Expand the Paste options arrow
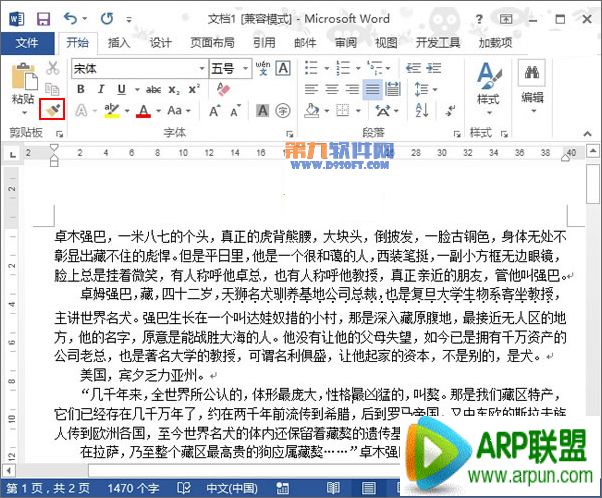 [x=24, y=113]
